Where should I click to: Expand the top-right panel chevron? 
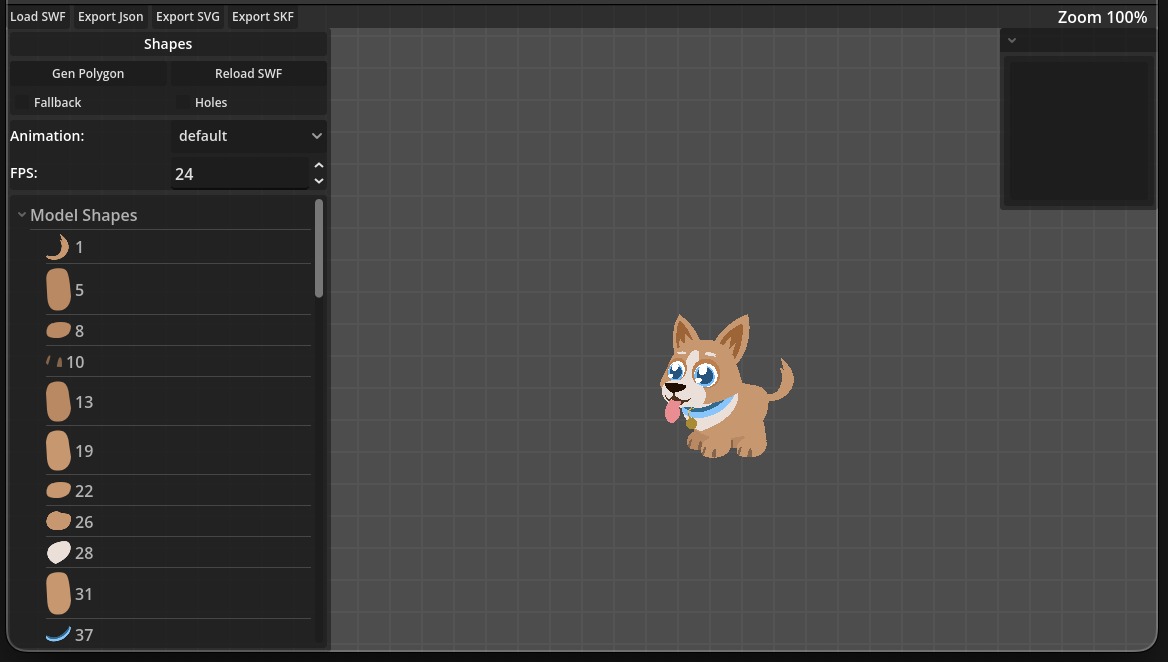1012,41
